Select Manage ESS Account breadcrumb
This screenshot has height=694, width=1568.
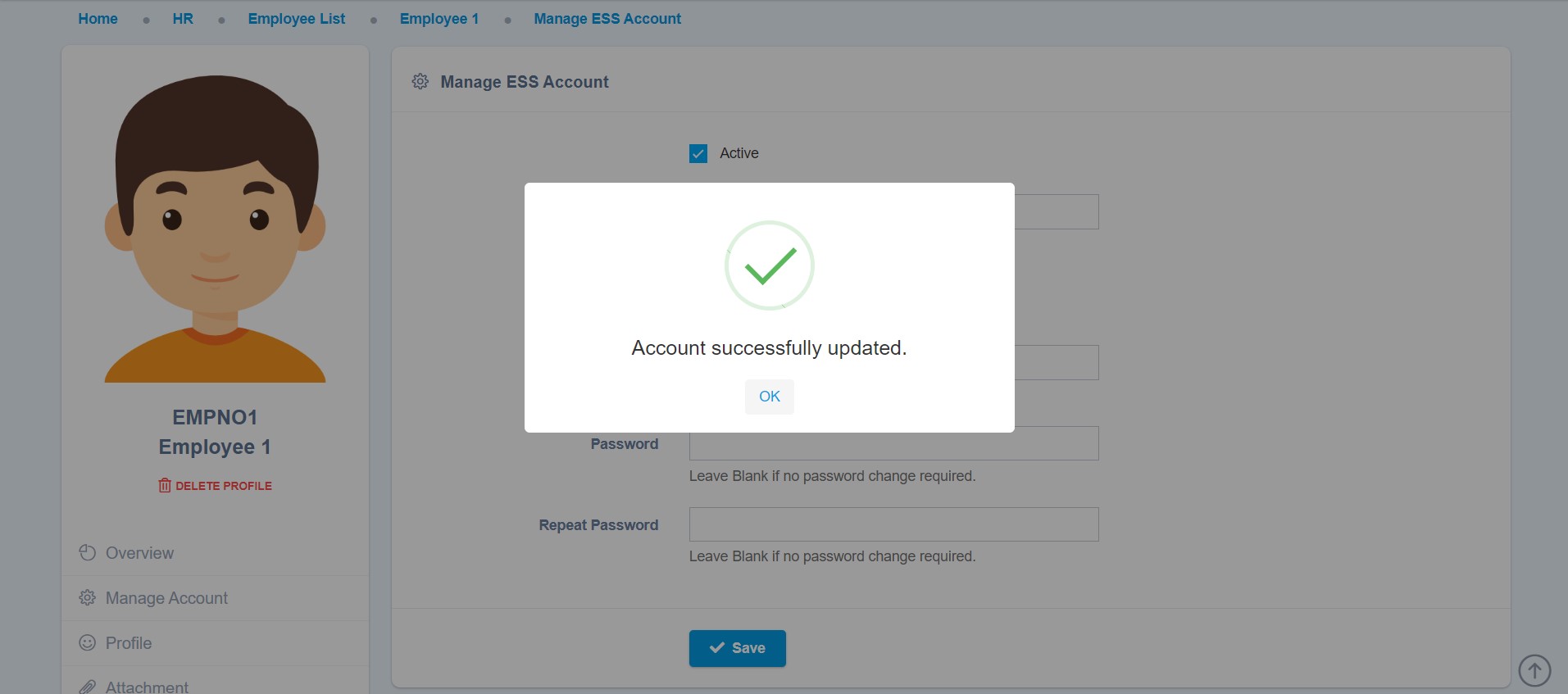[607, 19]
